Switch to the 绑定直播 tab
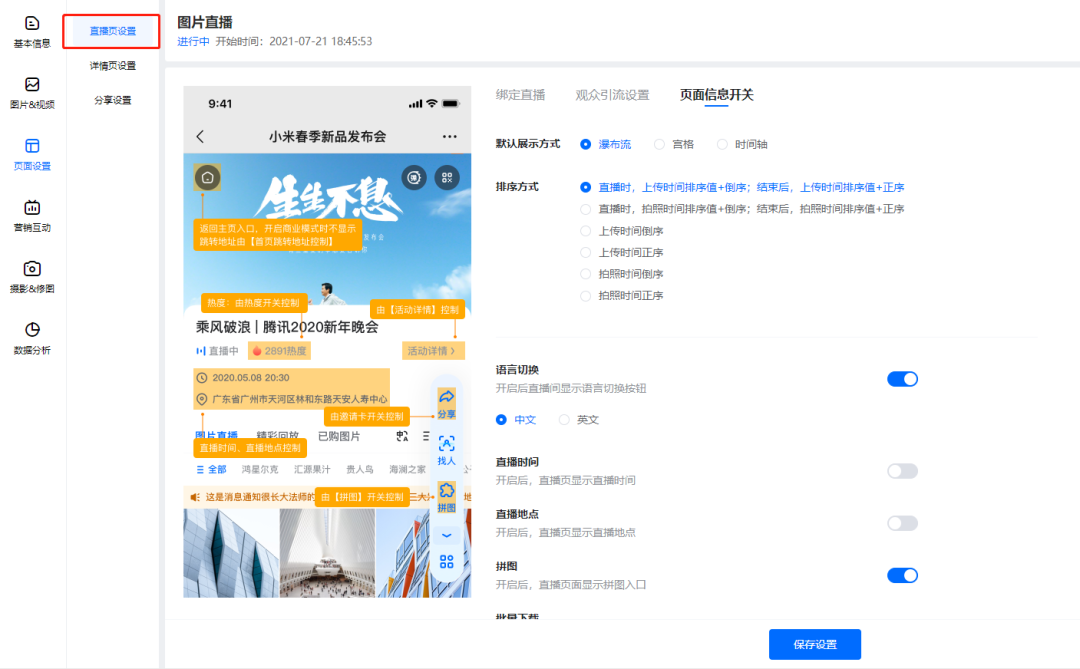 (x=520, y=95)
